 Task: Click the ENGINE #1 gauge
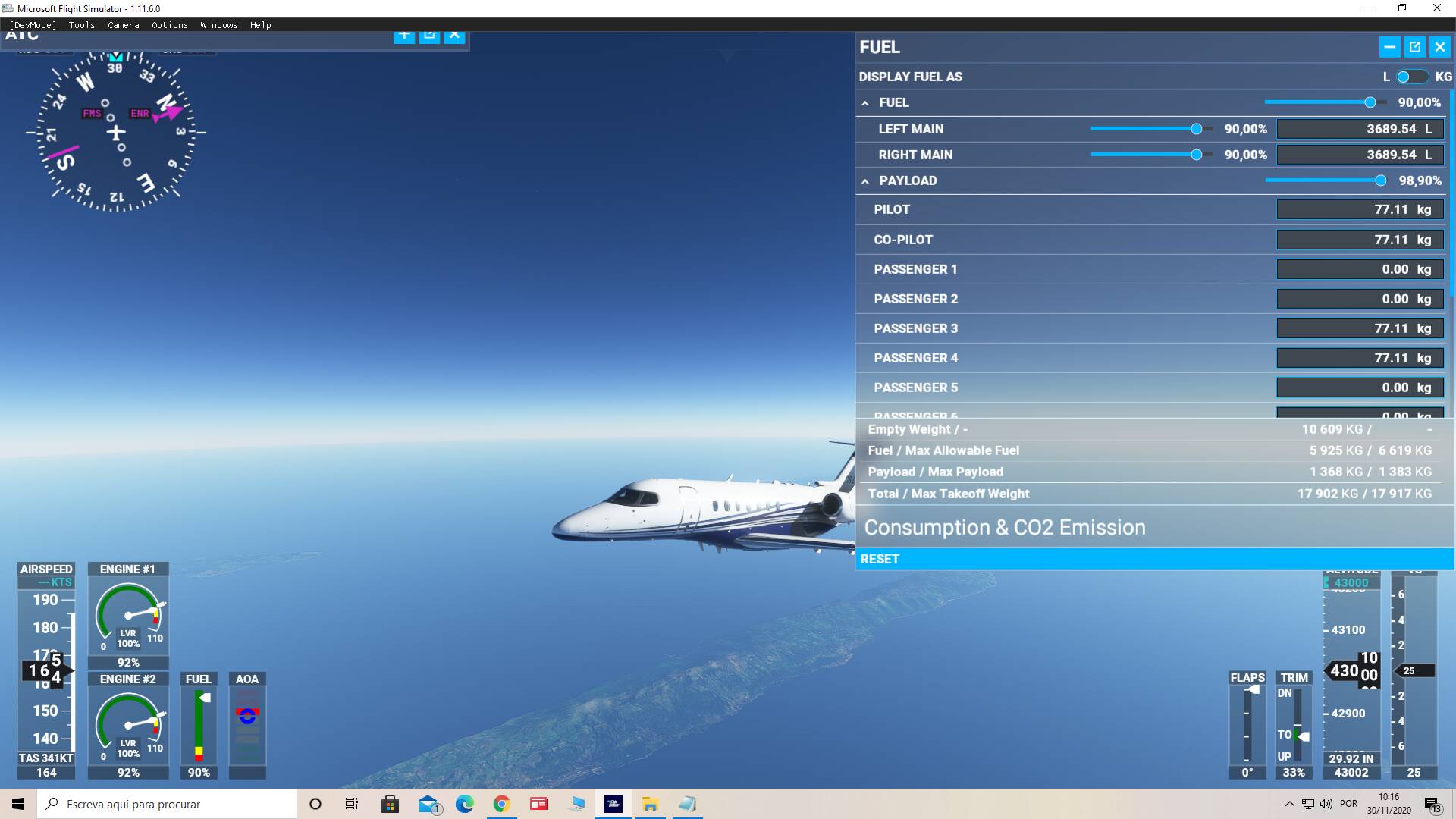coord(128,615)
